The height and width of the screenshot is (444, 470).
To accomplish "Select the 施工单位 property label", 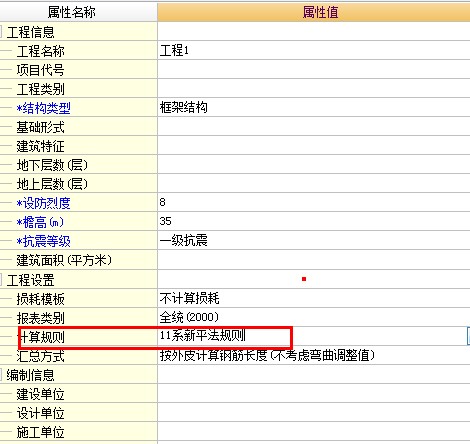I will click(x=40, y=432).
